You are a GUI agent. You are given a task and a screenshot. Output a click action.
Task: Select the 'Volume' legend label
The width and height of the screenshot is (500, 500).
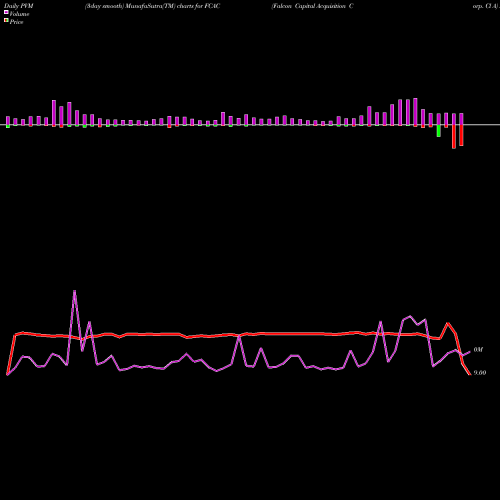19,14
